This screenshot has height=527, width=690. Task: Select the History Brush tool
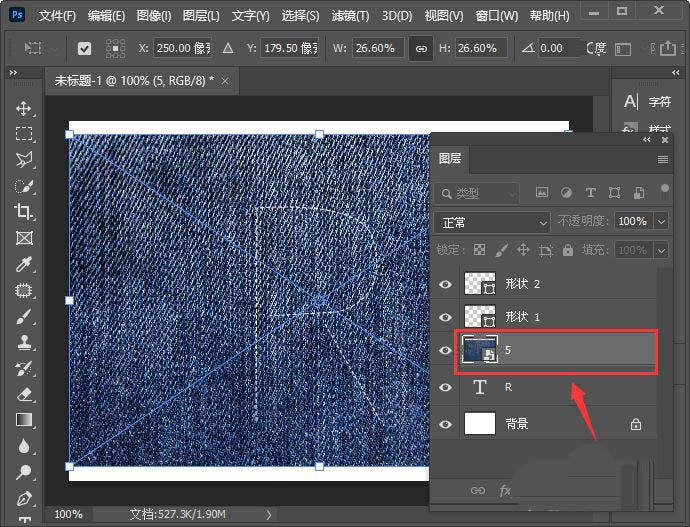[x=24, y=369]
